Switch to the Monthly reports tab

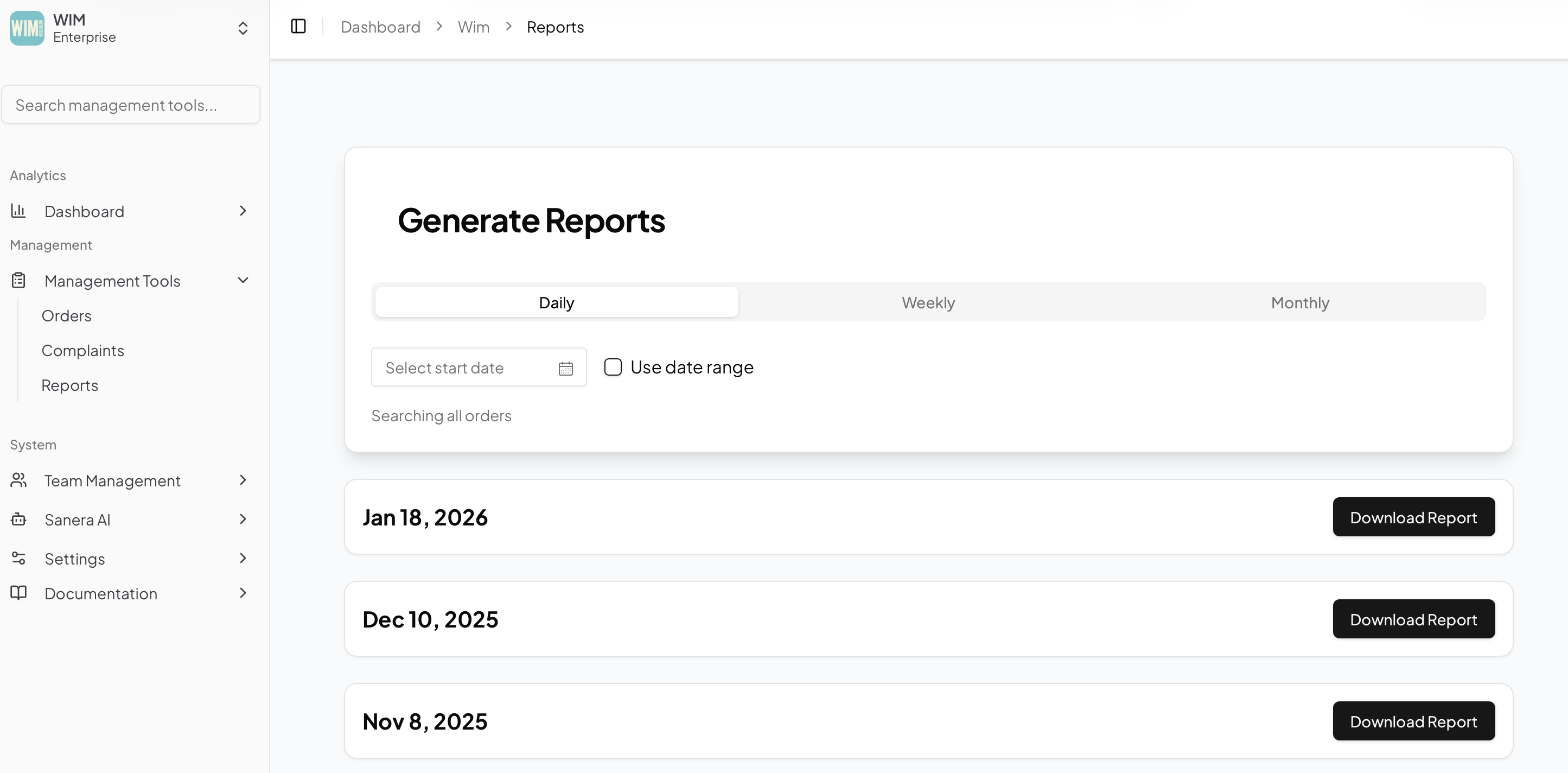(1299, 301)
